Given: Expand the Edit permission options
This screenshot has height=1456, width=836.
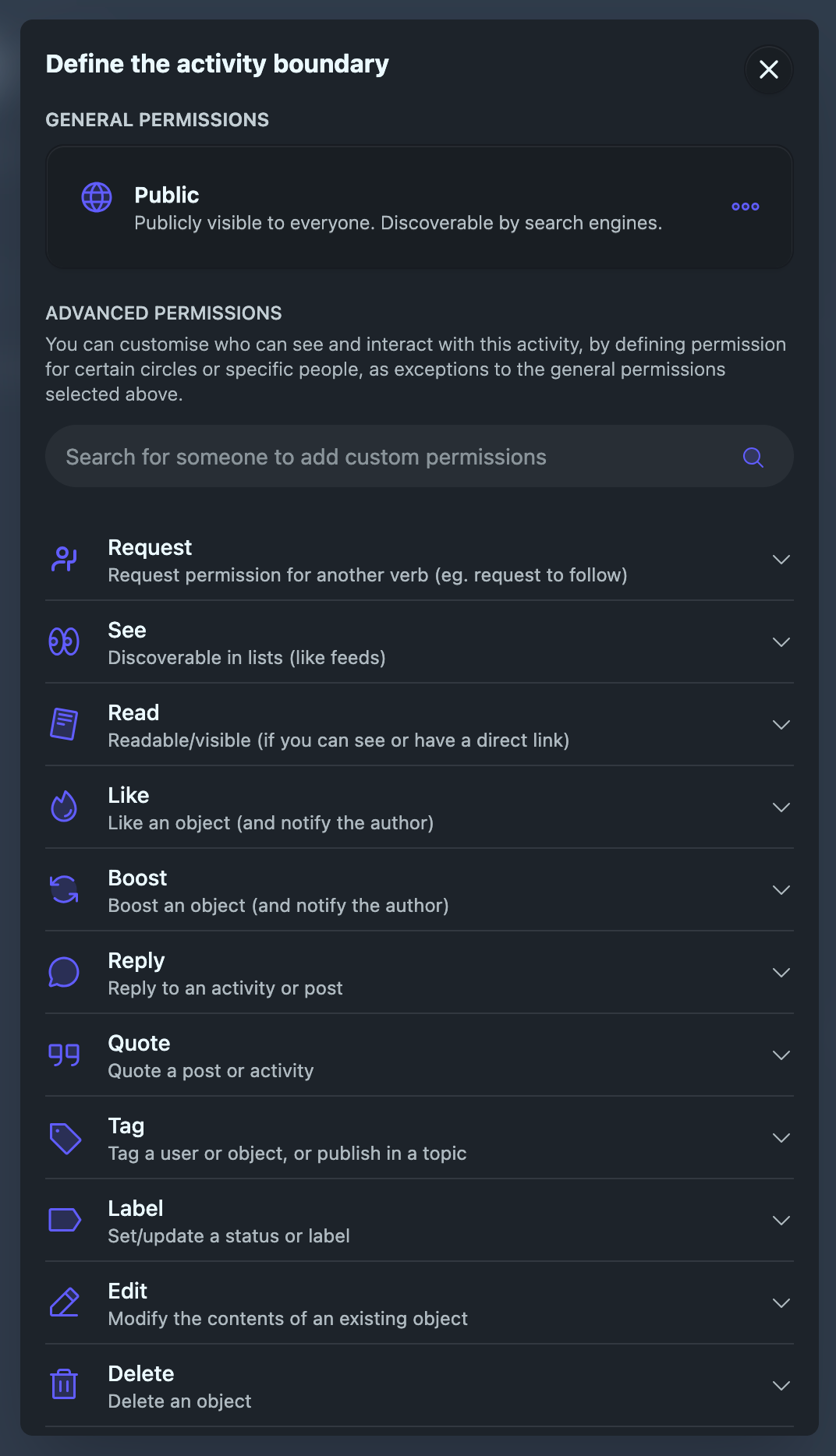Looking at the screenshot, I should (781, 1302).
